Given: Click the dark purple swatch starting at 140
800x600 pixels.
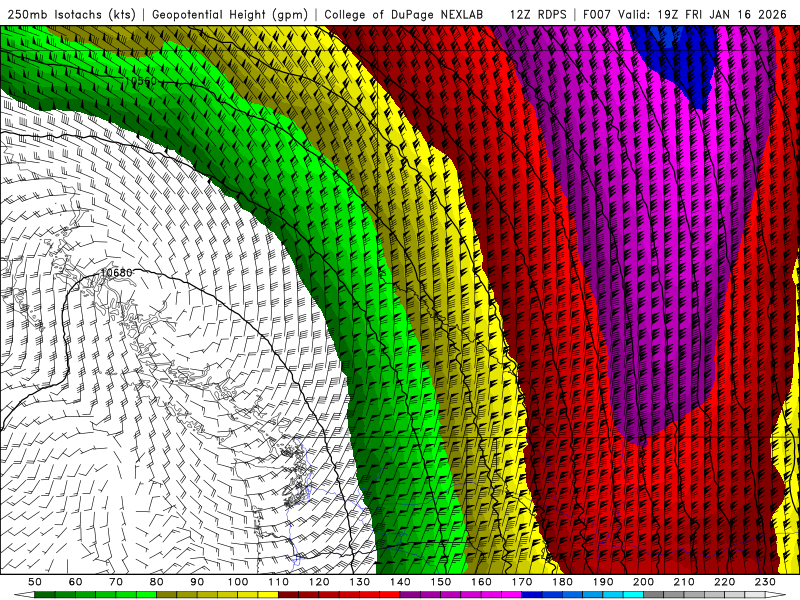Looking at the screenshot, I should click(x=410, y=595).
